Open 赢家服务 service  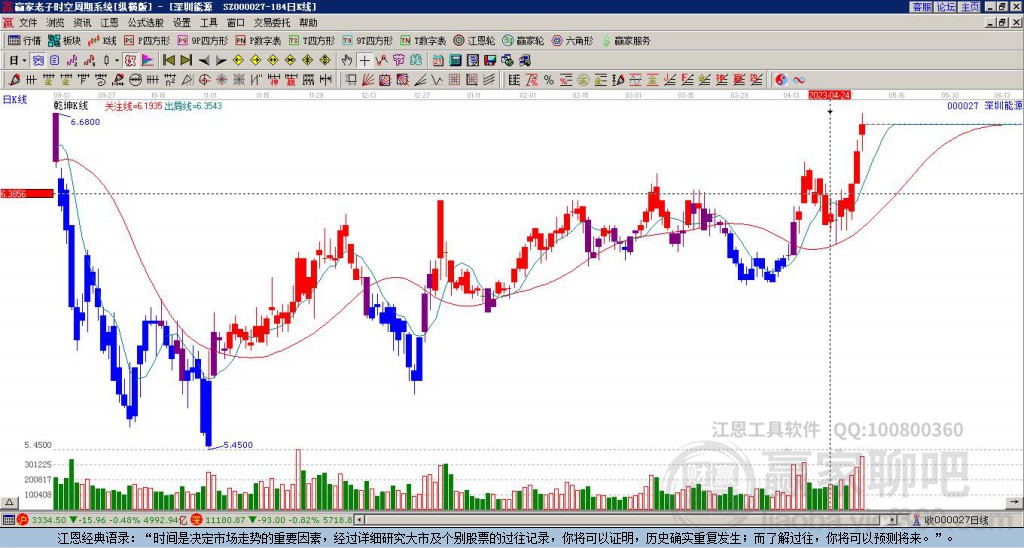tap(626, 40)
